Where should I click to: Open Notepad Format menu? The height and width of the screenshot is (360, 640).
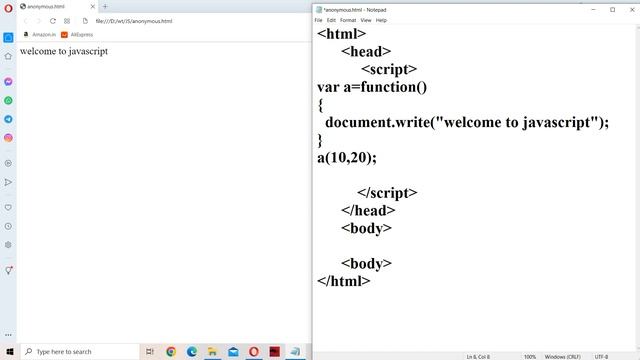pyautogui.click(x=348, y=20)
